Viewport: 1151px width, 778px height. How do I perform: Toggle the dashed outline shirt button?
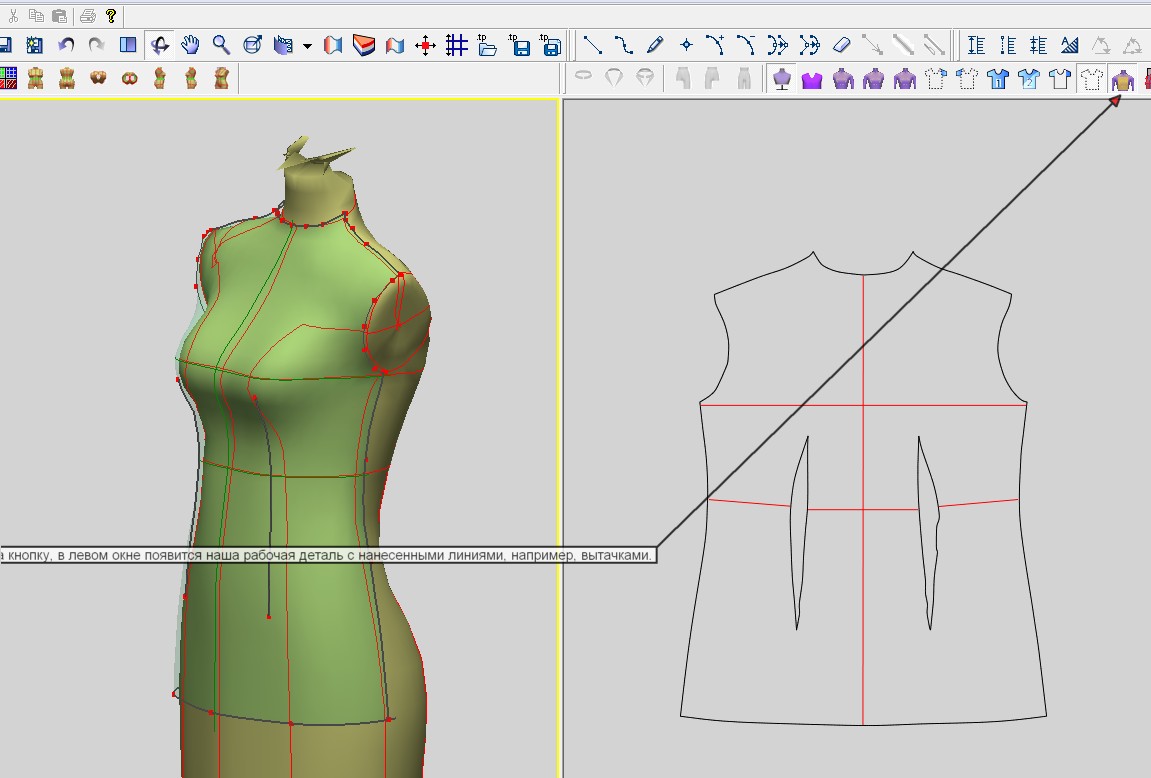(x=1091, y=78)
